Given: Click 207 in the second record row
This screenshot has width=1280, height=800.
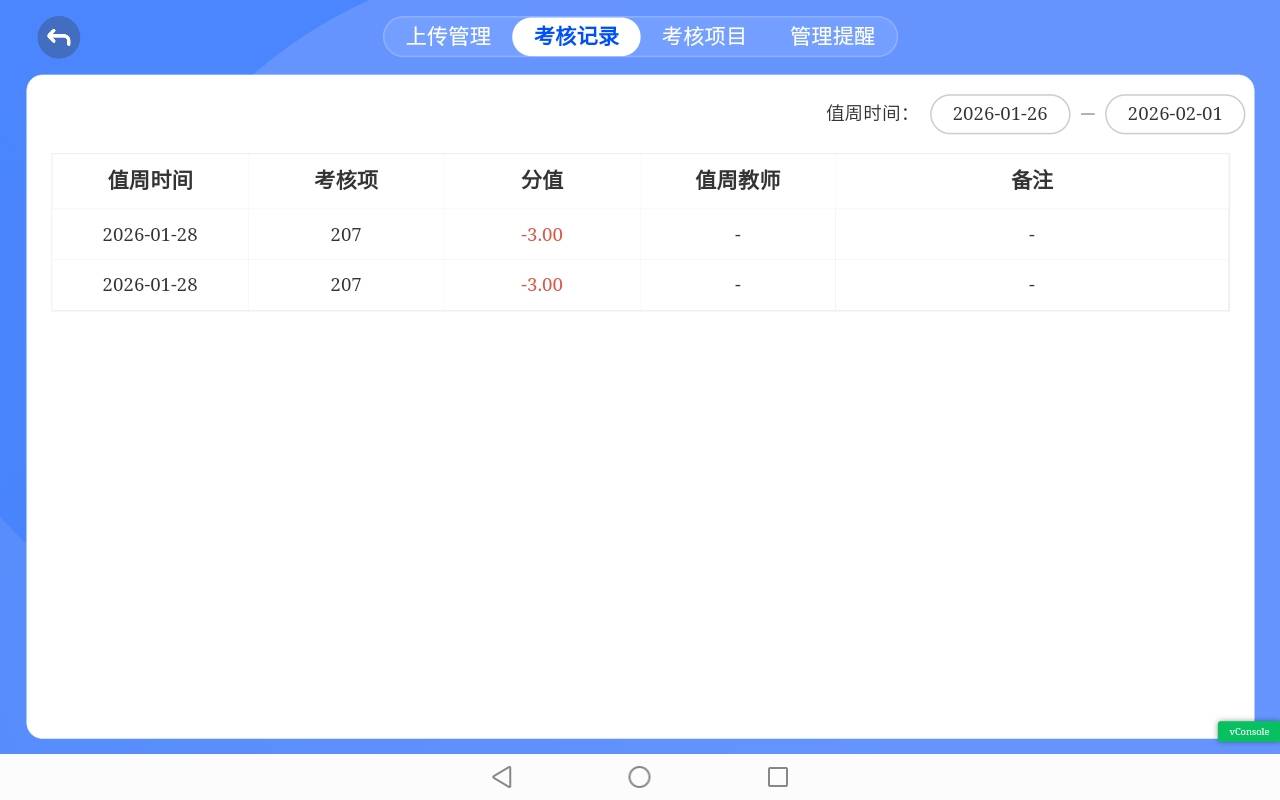Looking at the screenshot, I should [346, 285].
